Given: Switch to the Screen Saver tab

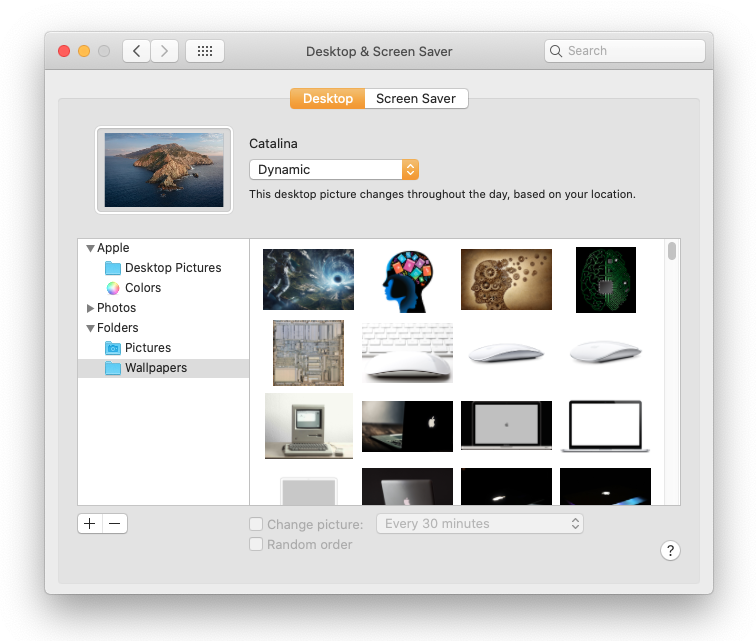Looking at the screenshot, I should [416, 99].
